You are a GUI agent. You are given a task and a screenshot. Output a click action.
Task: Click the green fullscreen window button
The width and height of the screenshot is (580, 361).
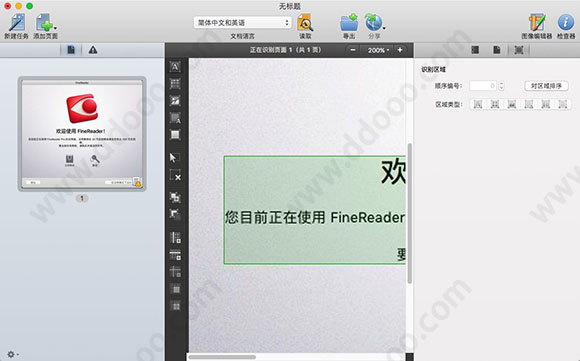tap(30, 6)
